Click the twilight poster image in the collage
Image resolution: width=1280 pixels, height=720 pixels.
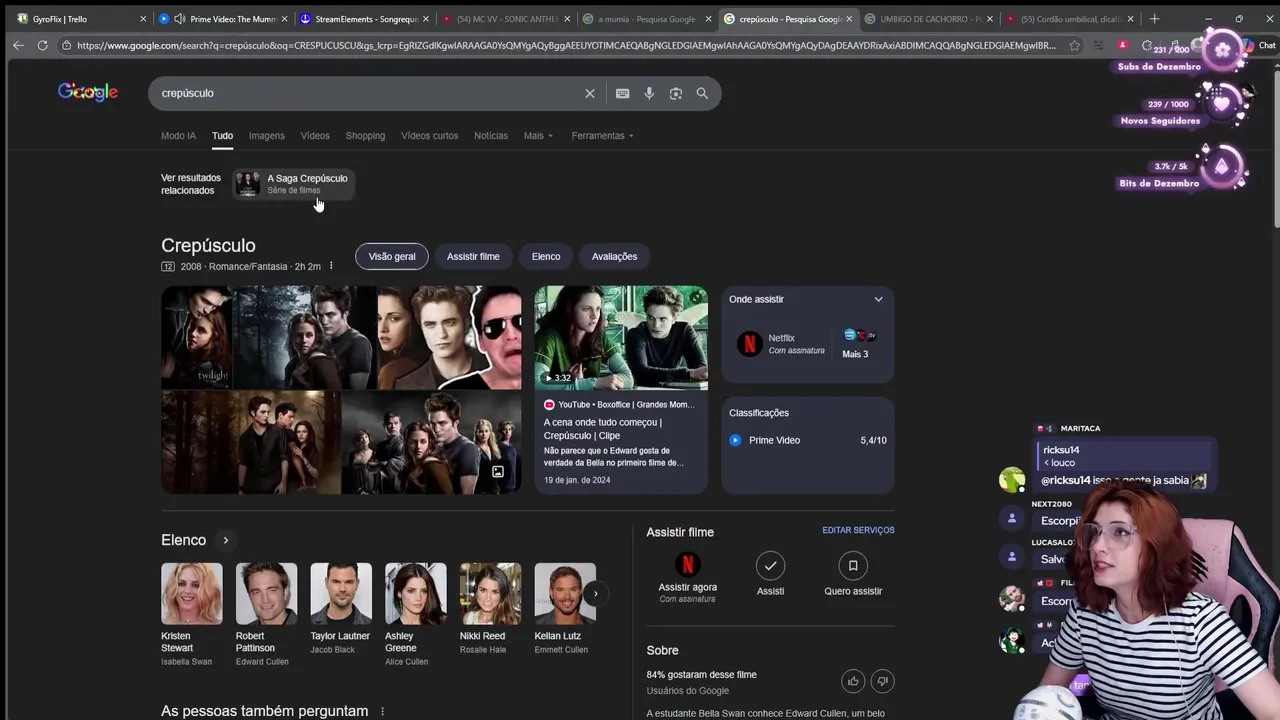197,338
